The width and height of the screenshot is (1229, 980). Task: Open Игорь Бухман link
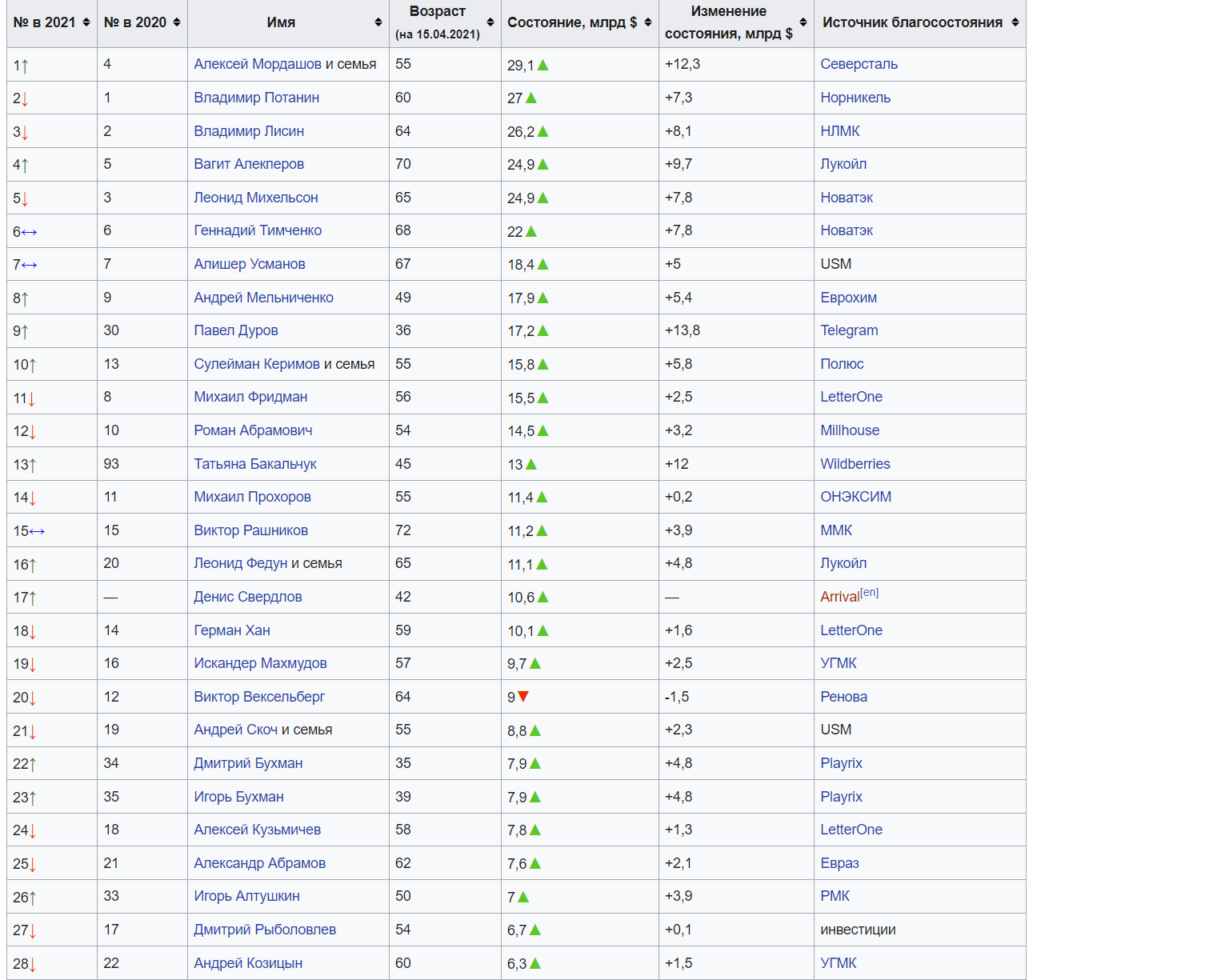[x=238, y=797]
